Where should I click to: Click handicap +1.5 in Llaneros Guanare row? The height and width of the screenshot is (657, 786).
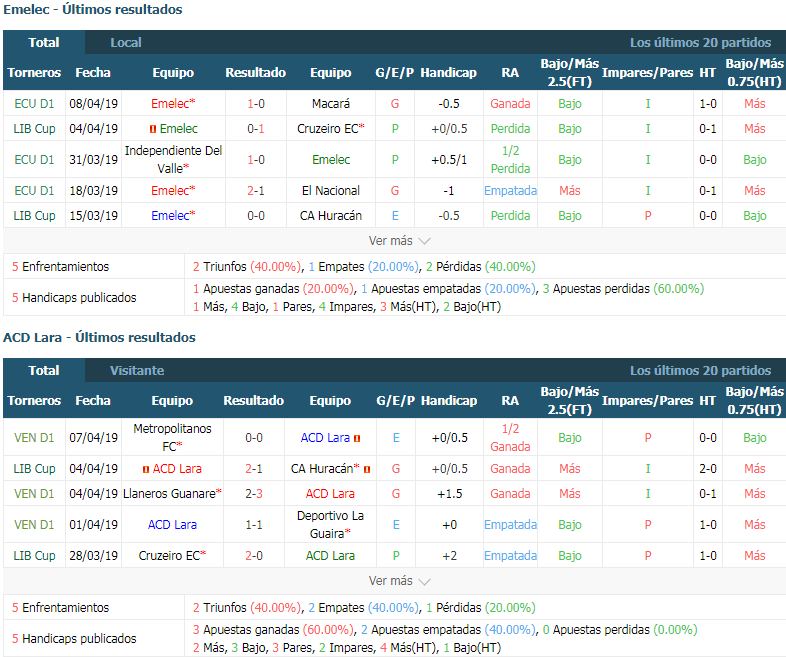pyautogui.click(x=450, y=494)
